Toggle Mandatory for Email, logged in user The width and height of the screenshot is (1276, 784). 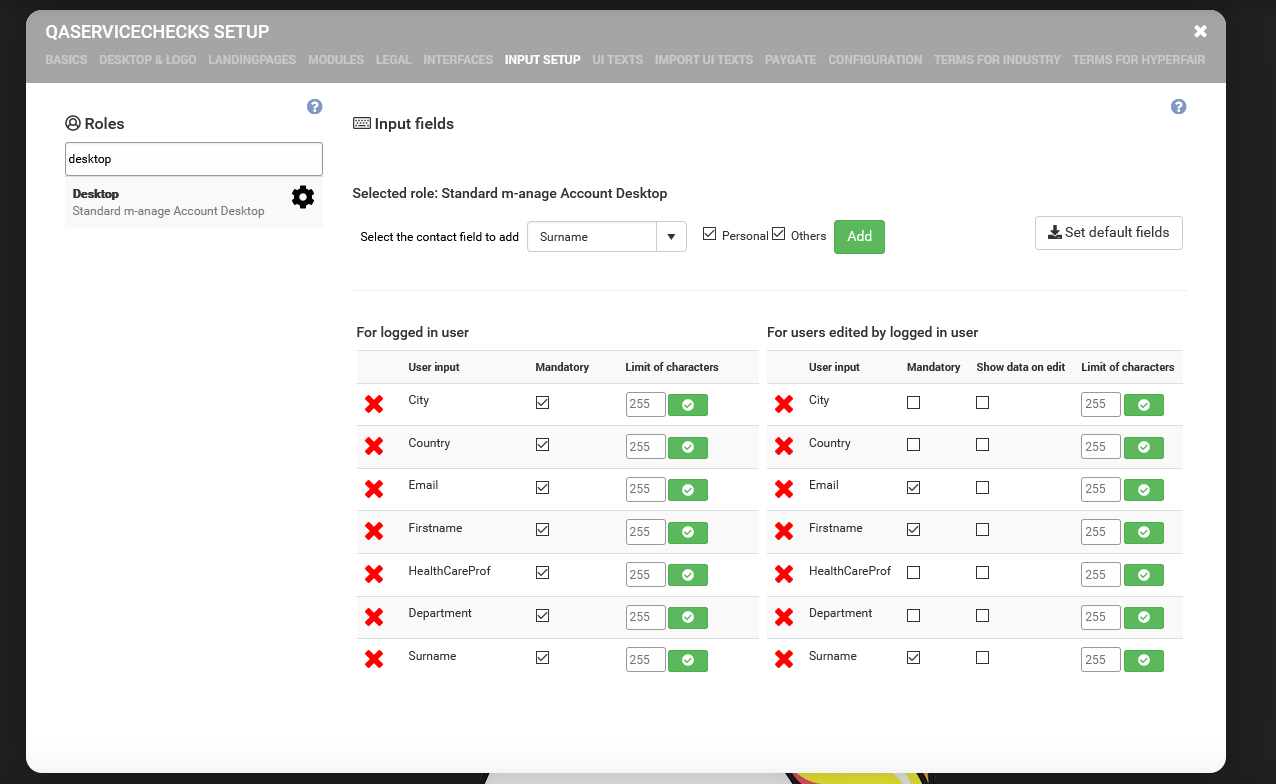(543, 487)
